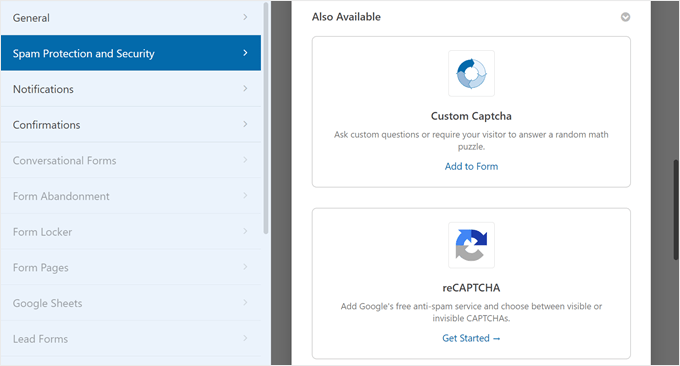Viewport: 680px width, 366px height.
Task: Open Form Locker settings
Action: click(x=131, y=232)
